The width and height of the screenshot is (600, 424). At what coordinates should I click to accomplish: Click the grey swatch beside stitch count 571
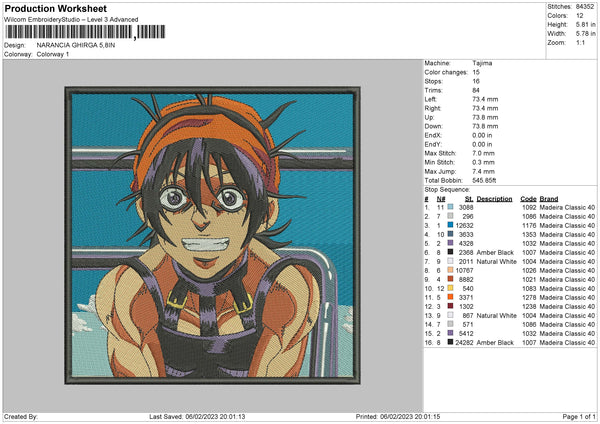450,324
